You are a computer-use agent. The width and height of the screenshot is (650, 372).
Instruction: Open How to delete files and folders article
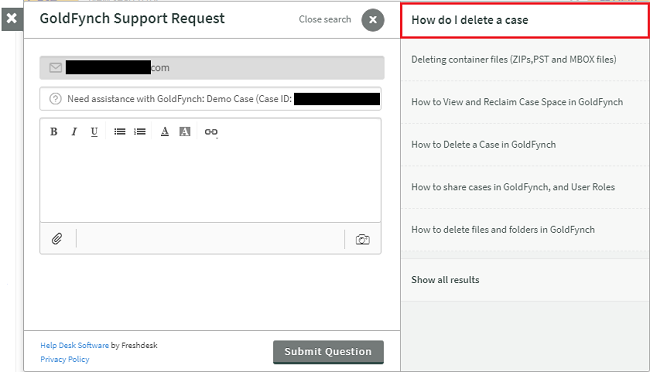pyautogui.click(x=525, y=230)
